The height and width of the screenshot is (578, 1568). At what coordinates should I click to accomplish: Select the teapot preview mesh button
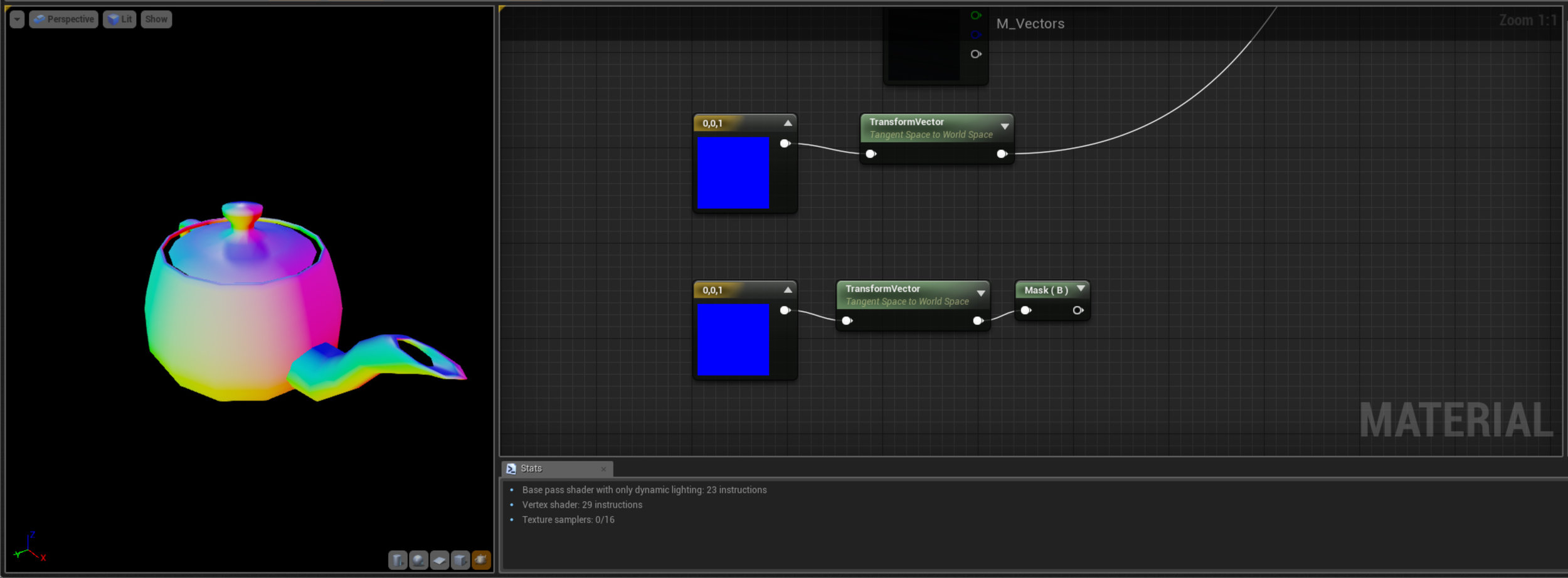[x=480, y=560]
